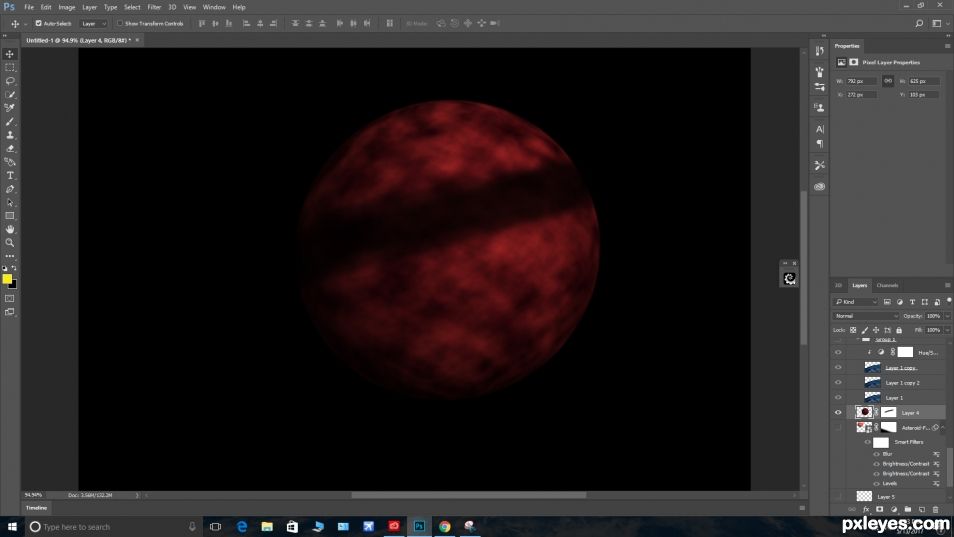The image size is (954, 537).
Task: Open the Clone Source panel icon
Action: [820, 108]
